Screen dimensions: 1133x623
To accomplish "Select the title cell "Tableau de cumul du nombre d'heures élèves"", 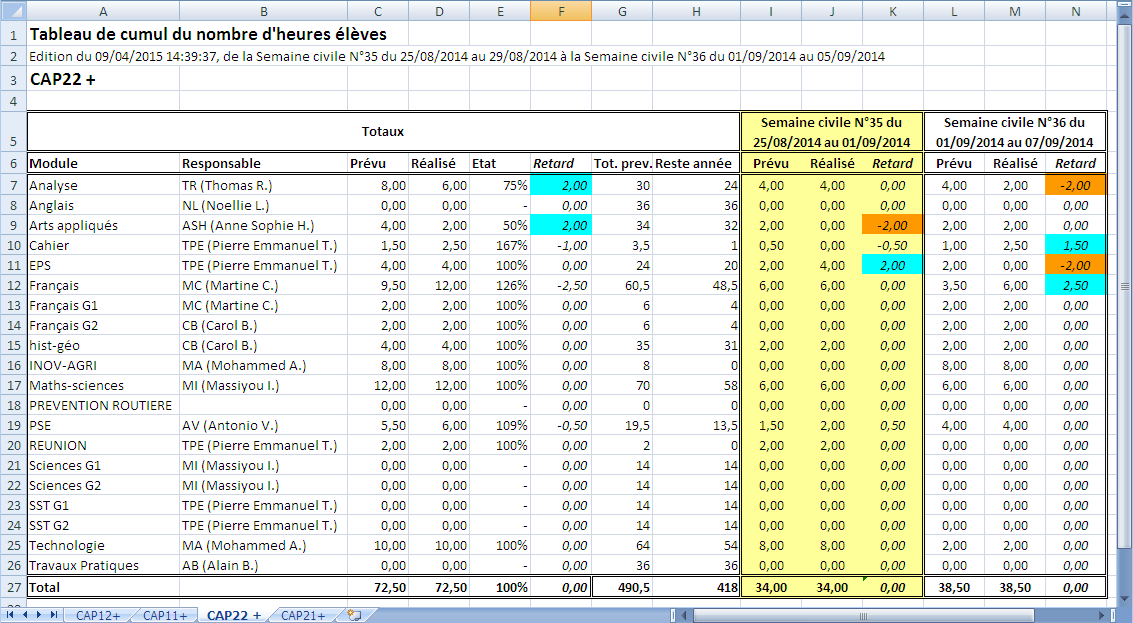I will coord(208,34).
